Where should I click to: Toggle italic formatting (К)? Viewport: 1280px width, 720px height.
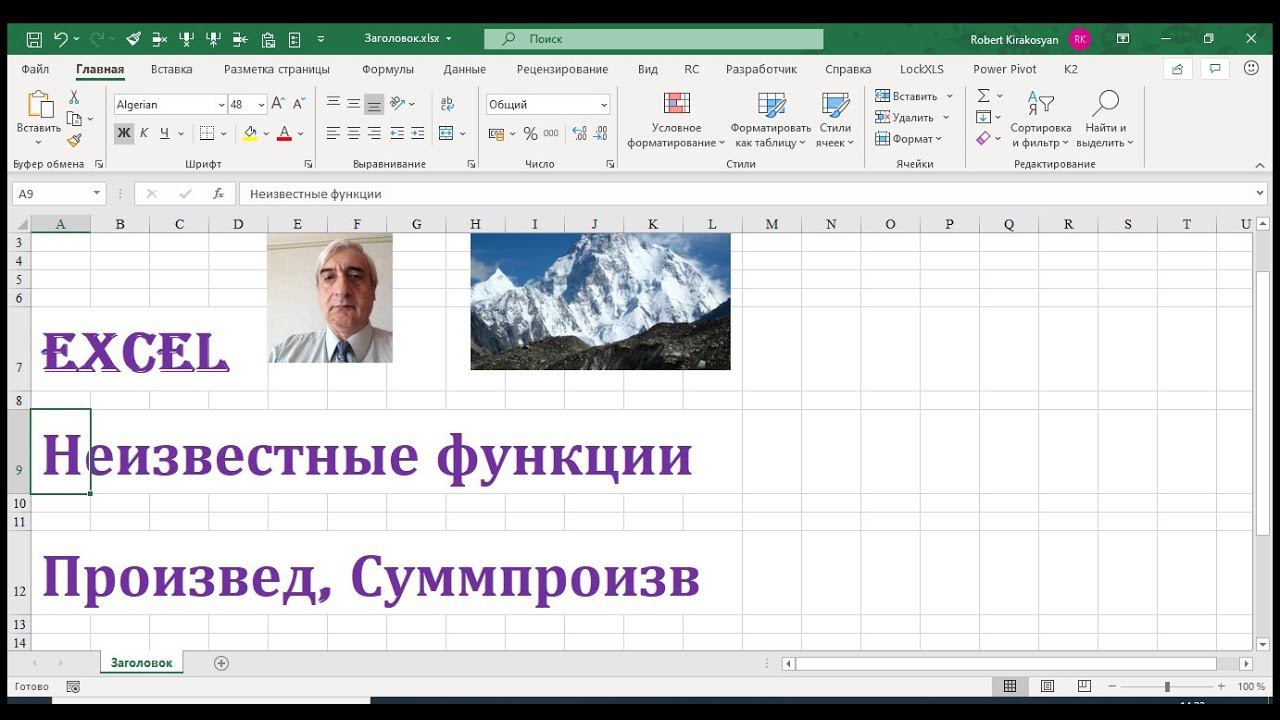click(144, 133)
